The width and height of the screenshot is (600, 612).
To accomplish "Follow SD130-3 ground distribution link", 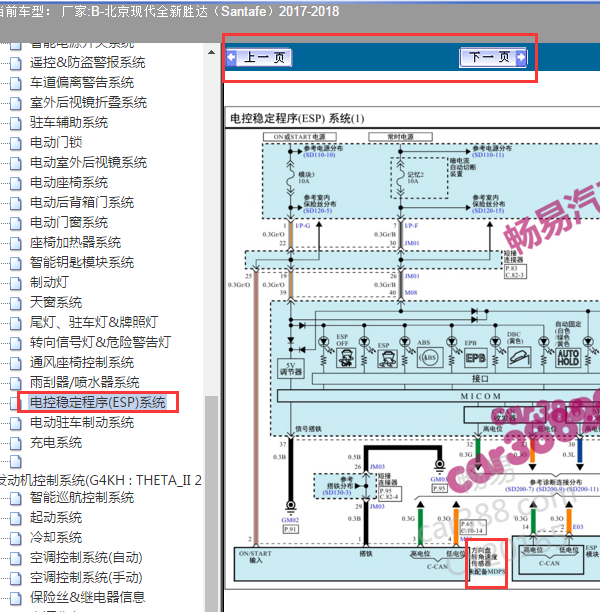I will [x=337, y=493].
